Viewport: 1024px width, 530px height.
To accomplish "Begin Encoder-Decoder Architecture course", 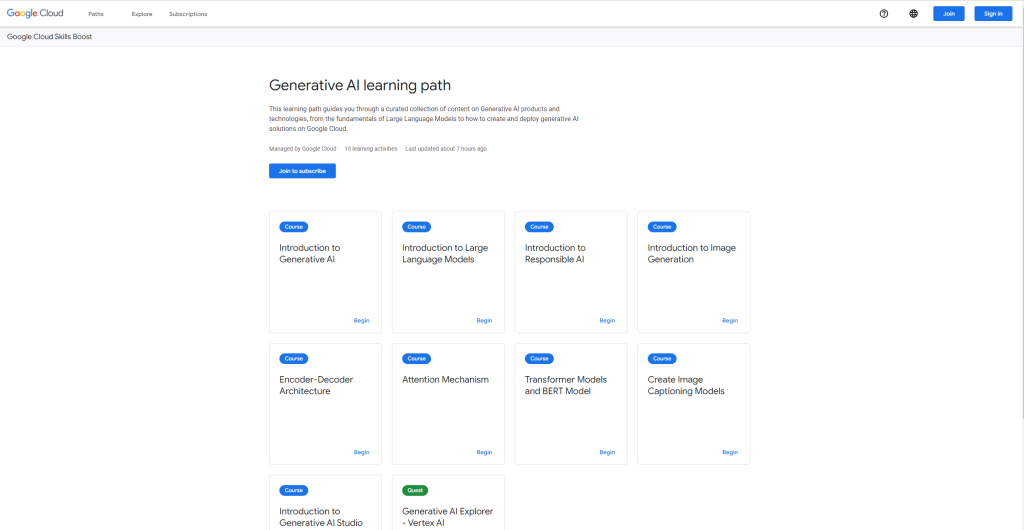I will pos(361,452).
